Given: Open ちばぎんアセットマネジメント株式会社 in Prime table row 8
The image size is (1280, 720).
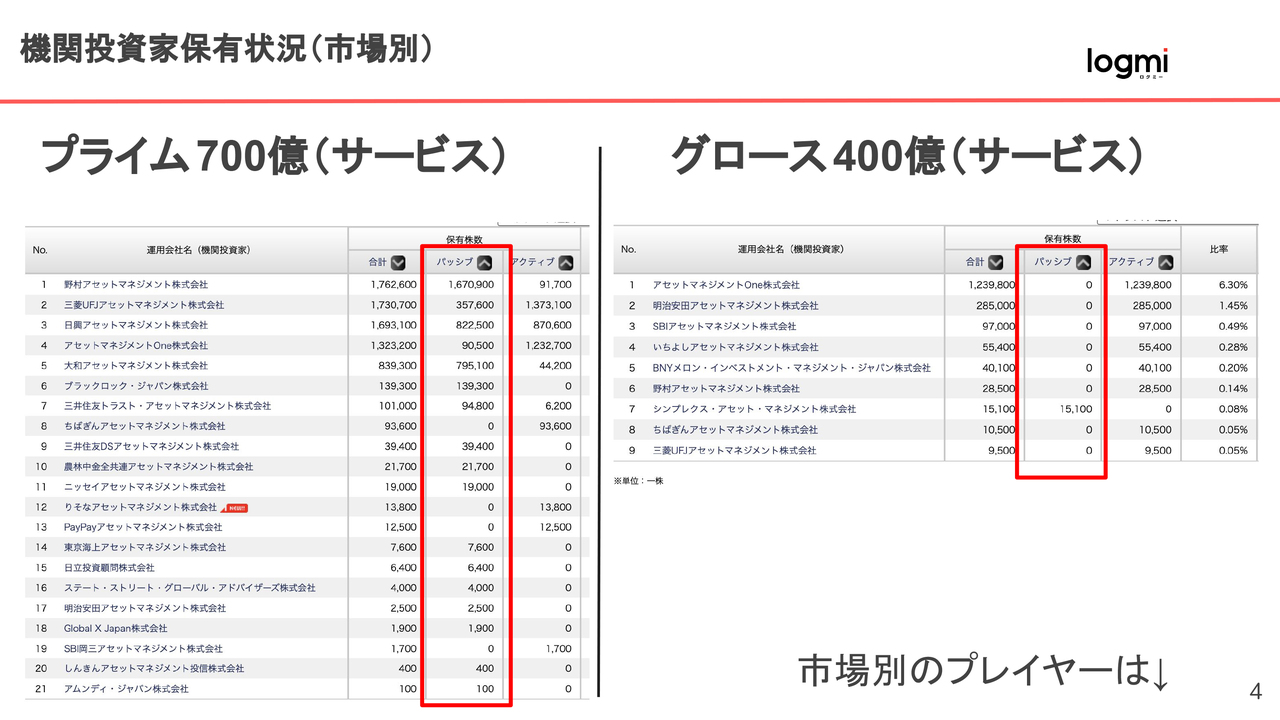Looking at the screenshot, I should tap(145, 426).
